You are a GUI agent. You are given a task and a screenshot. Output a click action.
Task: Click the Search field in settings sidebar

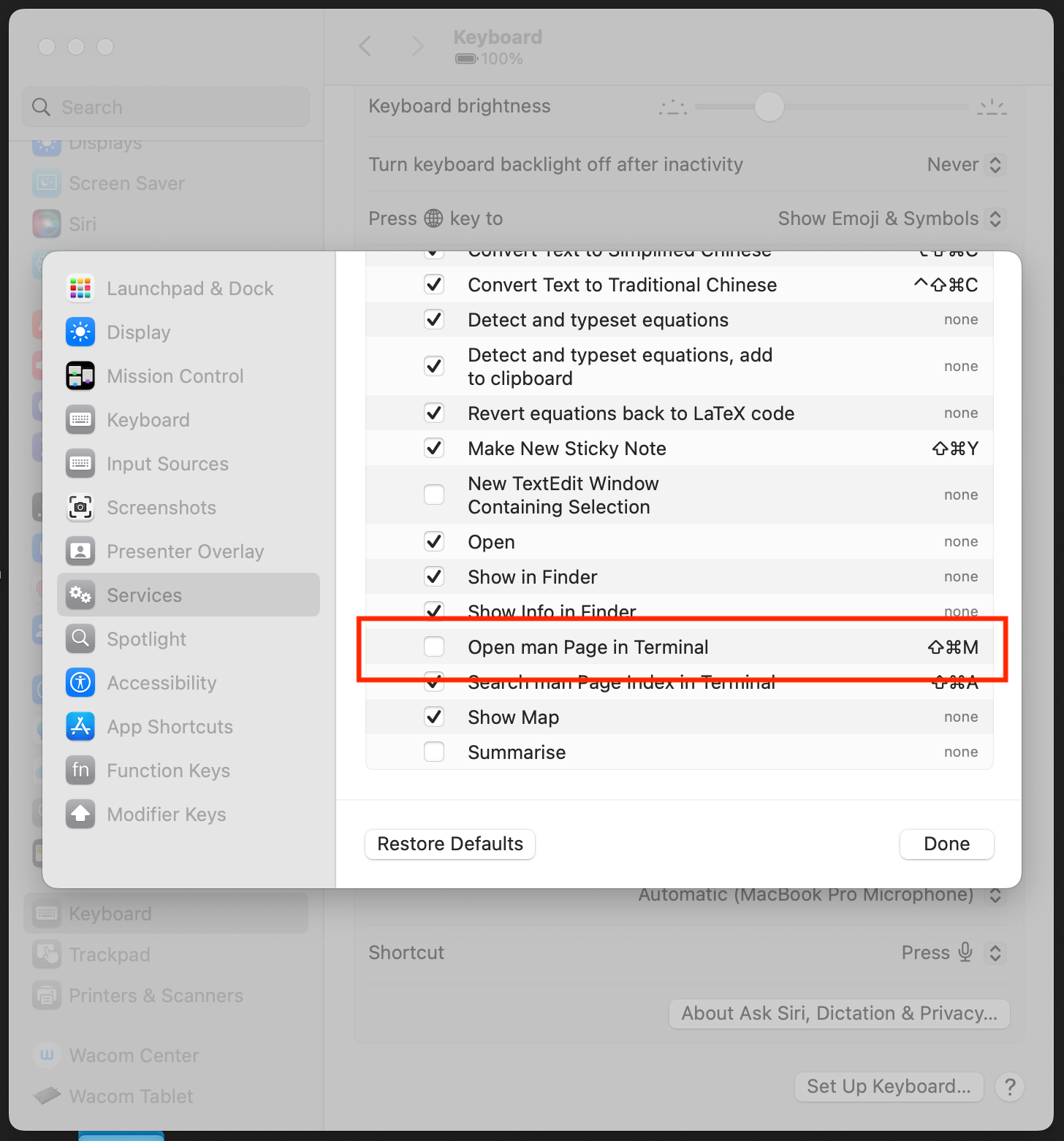(167, 107)
